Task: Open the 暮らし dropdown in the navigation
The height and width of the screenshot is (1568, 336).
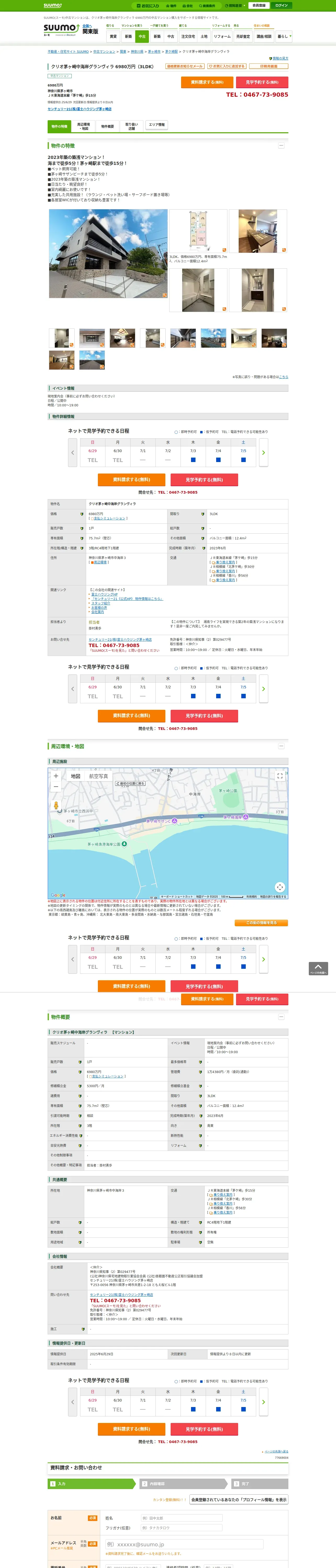Action: coord(284,37)
